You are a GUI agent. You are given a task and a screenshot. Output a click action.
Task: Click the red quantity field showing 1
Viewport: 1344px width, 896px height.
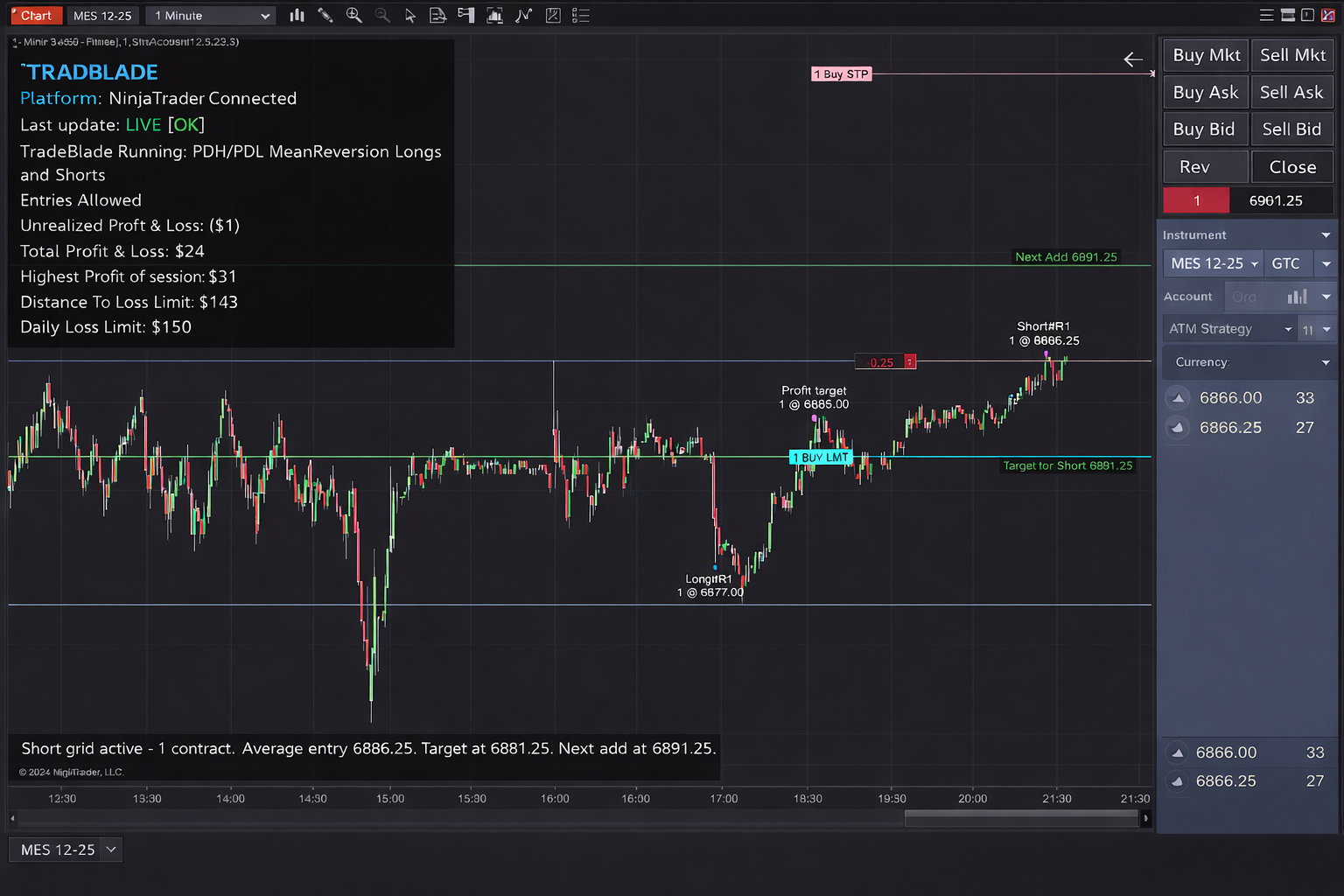(x=1196, y=199)
